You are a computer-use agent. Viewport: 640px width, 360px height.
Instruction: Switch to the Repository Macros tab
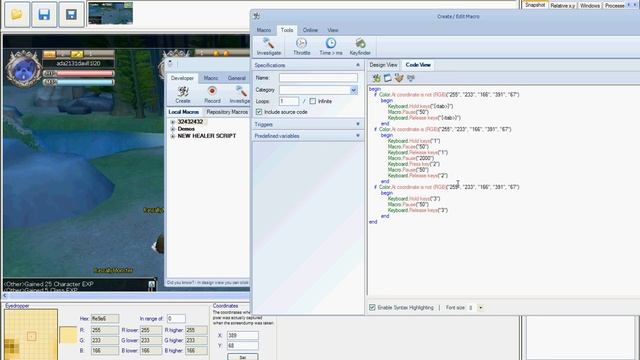click(227, 112)
